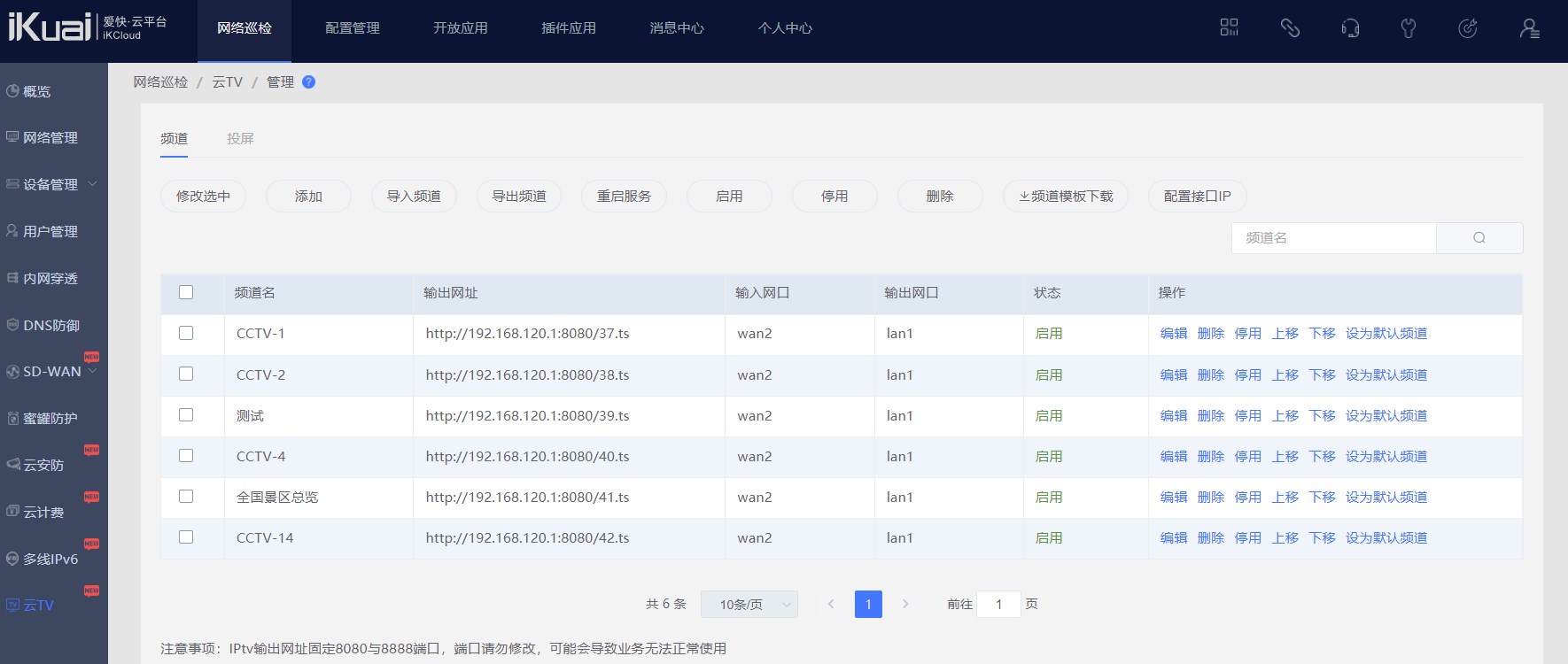1568x664 pixels.
Task: Click the 配置接口IP button
Action: point(1198,196)
